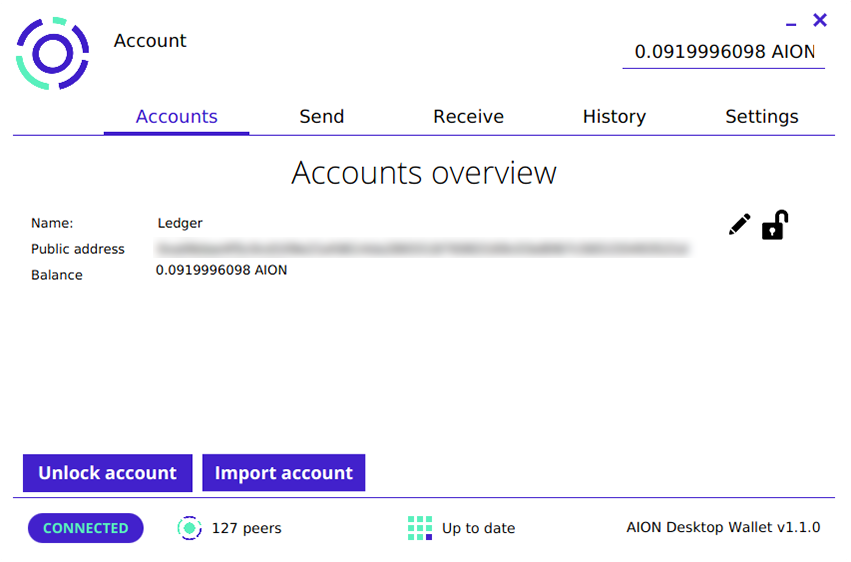Click the Up to date status text
The width and height of the screenshot is (851, 562).
(x=478, y=528)
